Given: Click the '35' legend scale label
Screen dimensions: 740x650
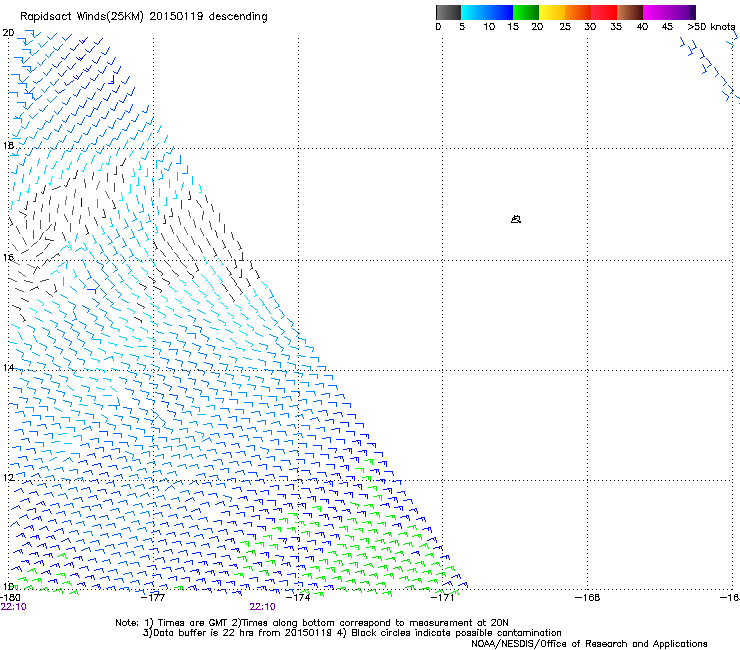Looking at the screenshot, I should 616,27.
